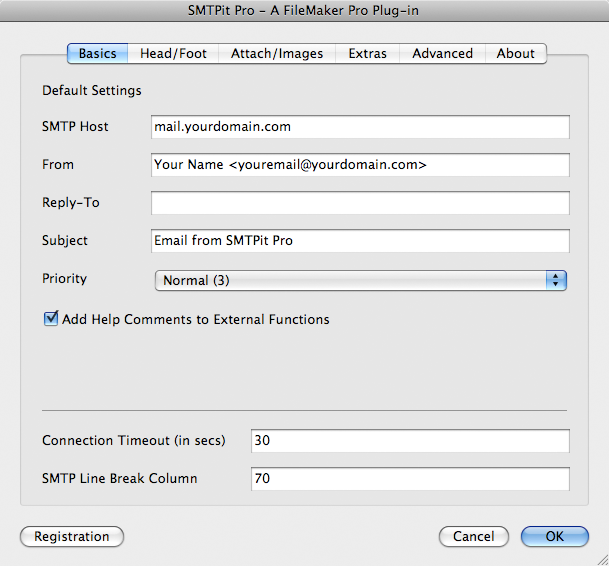Open the Attach/Images tab

(277, 54)
